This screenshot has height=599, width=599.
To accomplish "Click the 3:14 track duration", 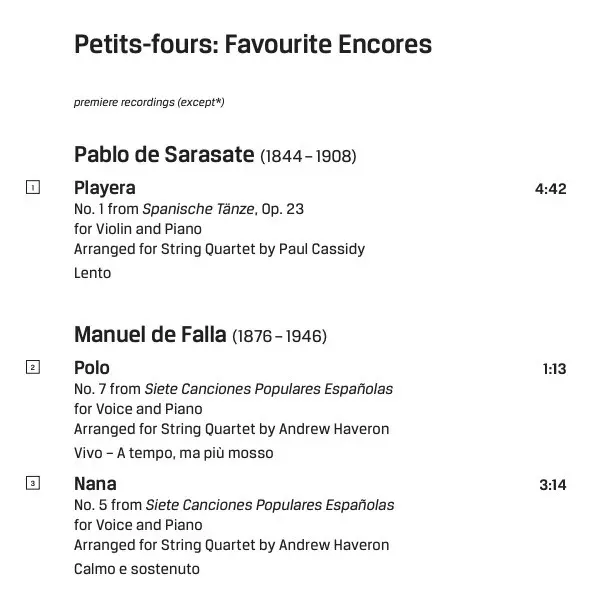I will pos(553,485).
